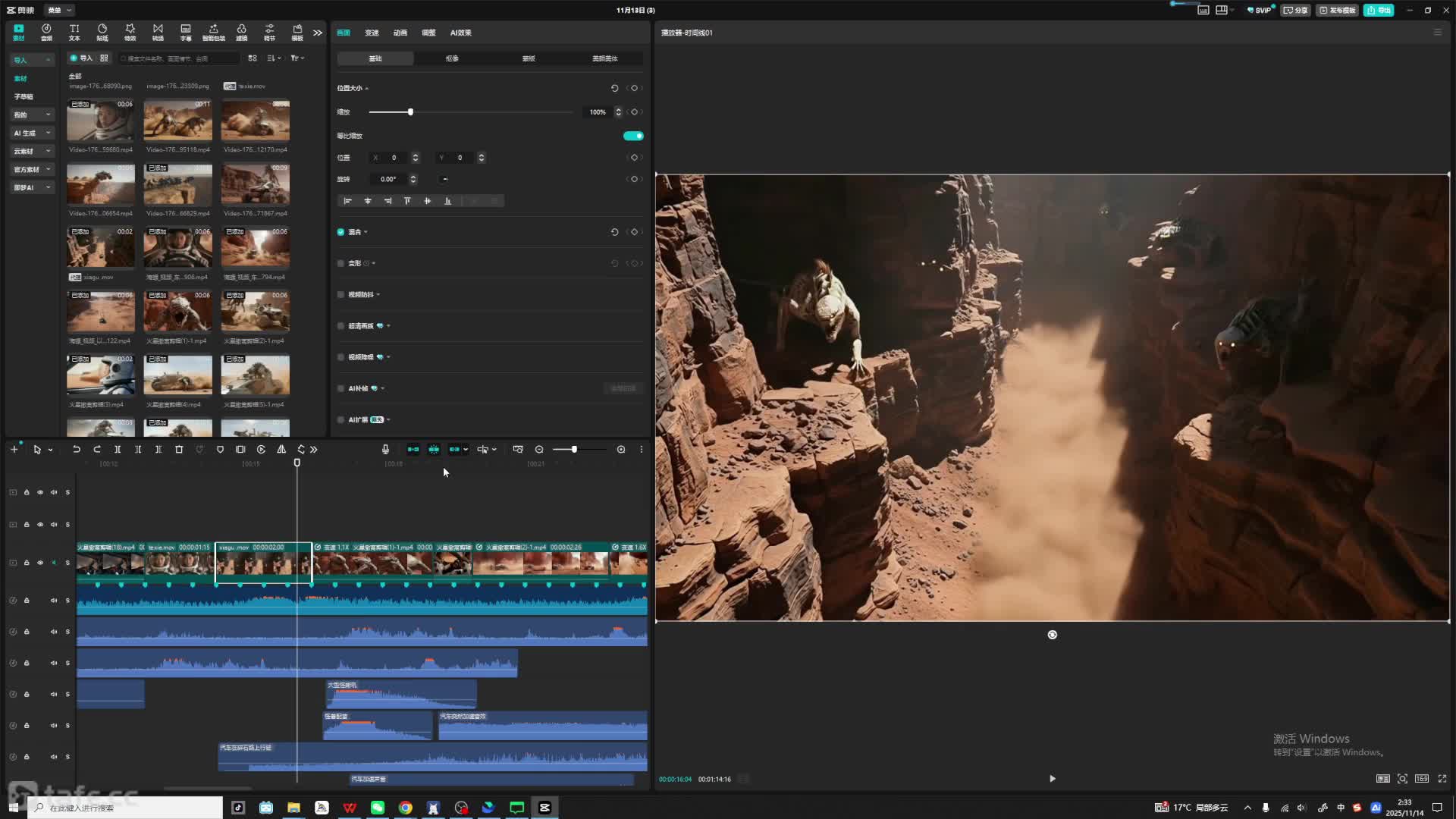Click the microphone record voiceover icon
This screenshot has width=1456, height=819.
pos(385,450)
